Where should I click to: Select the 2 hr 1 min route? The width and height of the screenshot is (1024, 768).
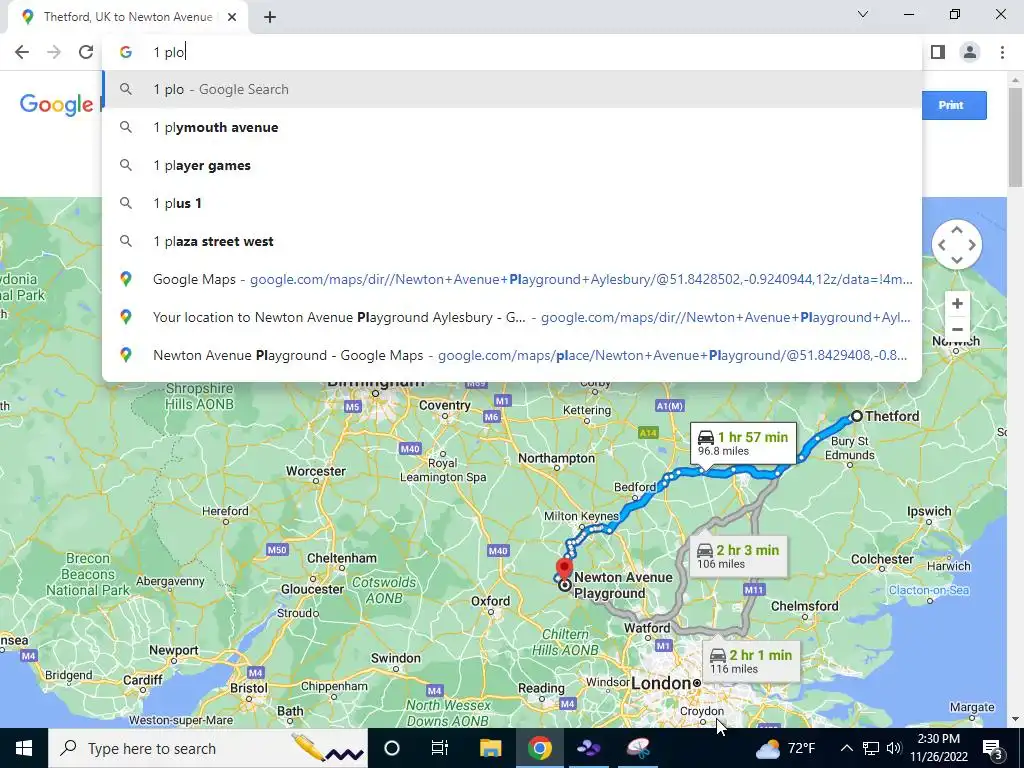[x=751, y=662]
